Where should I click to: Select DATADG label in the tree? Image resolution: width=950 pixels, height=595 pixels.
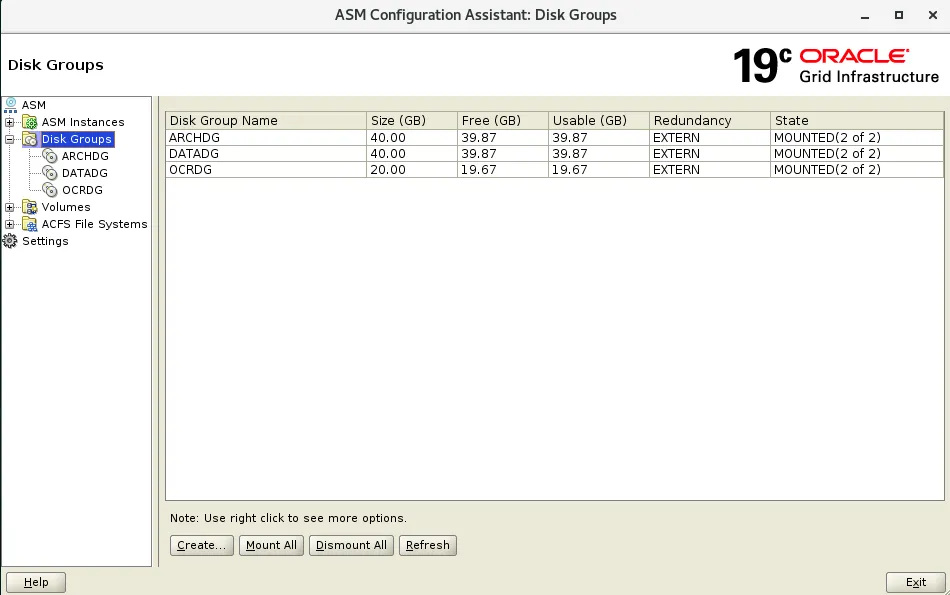[85, 173]
